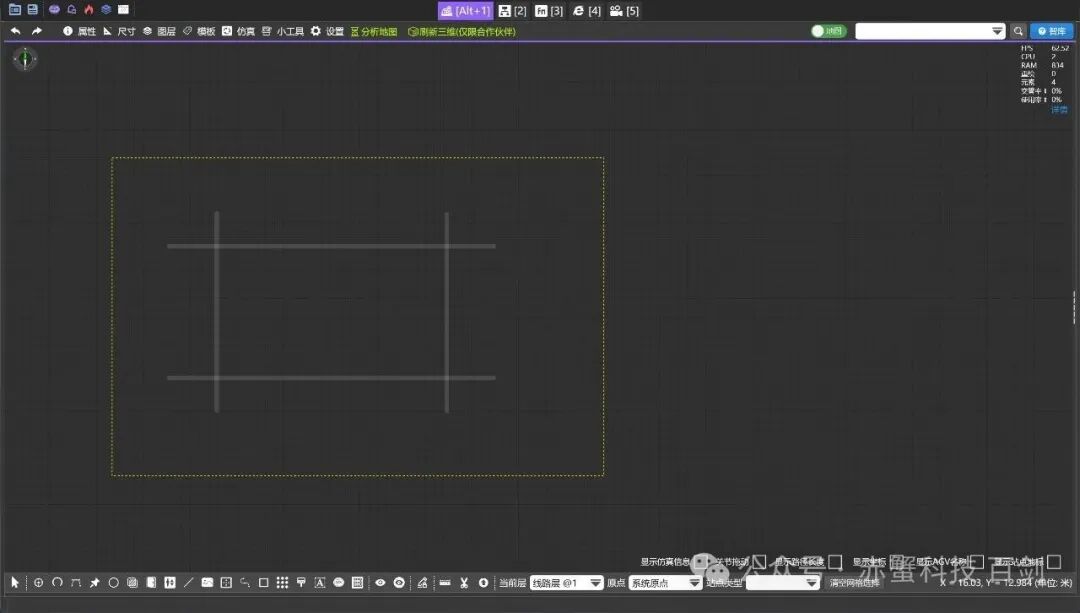The width and height of the screenshot is (1080, 613).
Task: Open the 属性 menu
Action: (x=79, y=31)
